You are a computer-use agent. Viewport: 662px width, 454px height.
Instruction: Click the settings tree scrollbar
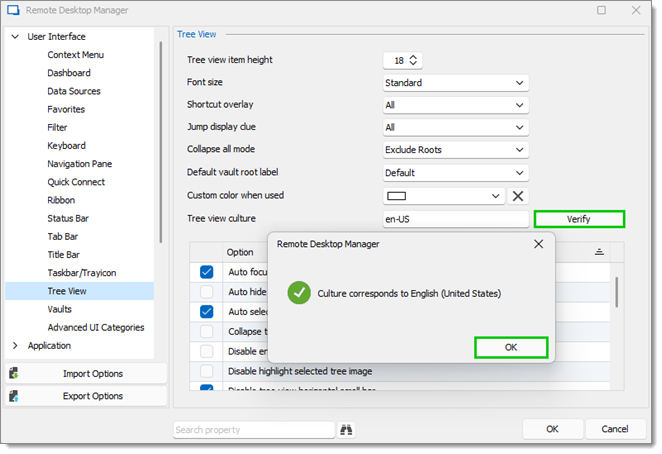coord(160,142)
